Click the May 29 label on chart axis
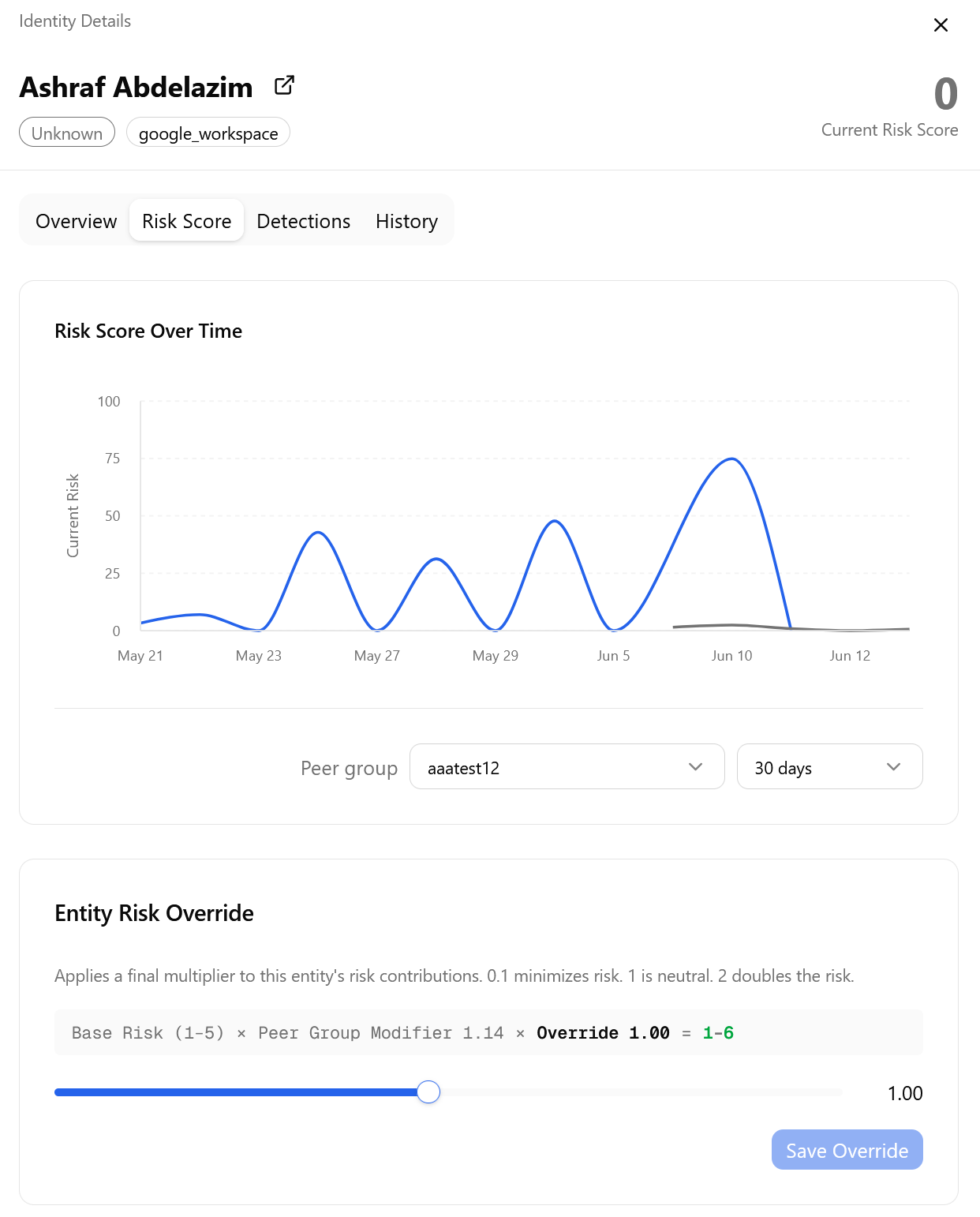Image resolution: width=980 pixels, height=1217 pixels. point(496,656)
